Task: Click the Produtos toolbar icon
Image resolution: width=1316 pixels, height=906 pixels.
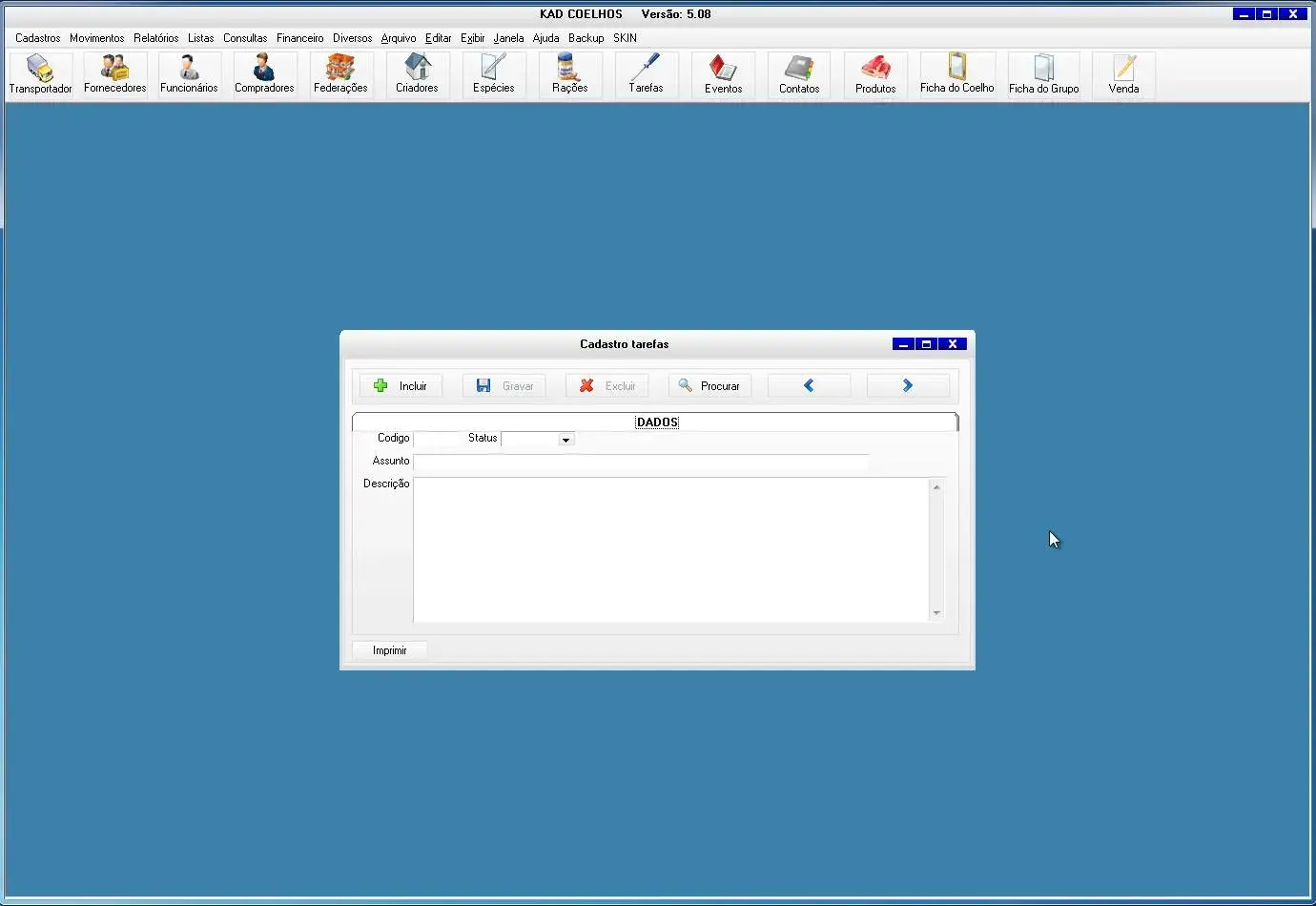Action: point(875,75)
